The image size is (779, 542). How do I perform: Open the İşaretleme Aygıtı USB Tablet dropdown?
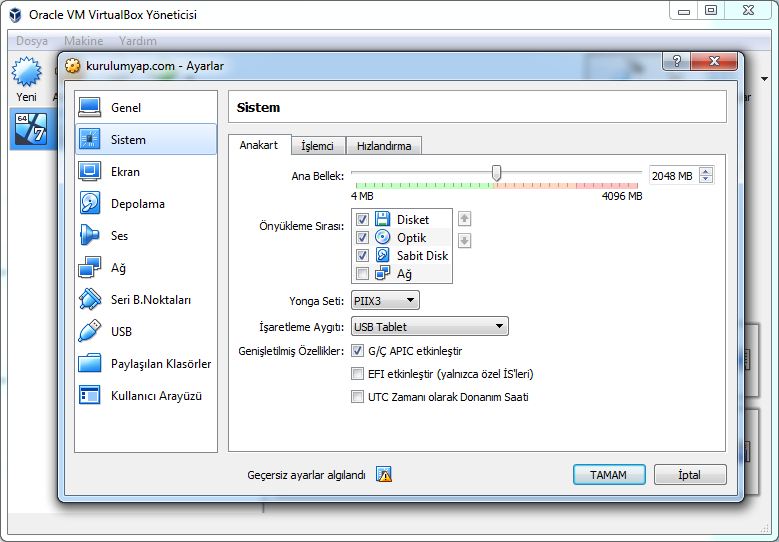[430, 326]
